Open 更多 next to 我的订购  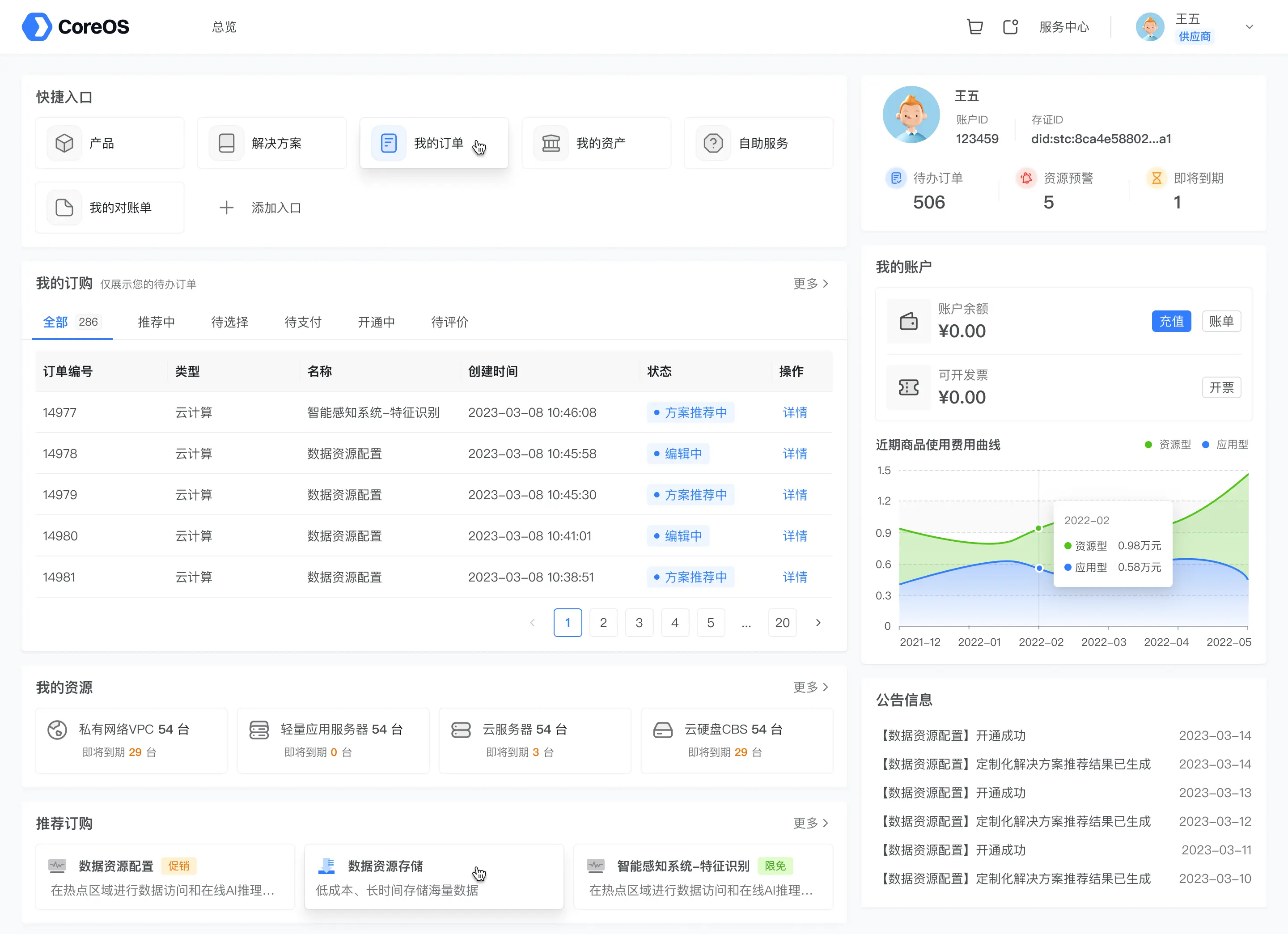click(x=811, y=284)
